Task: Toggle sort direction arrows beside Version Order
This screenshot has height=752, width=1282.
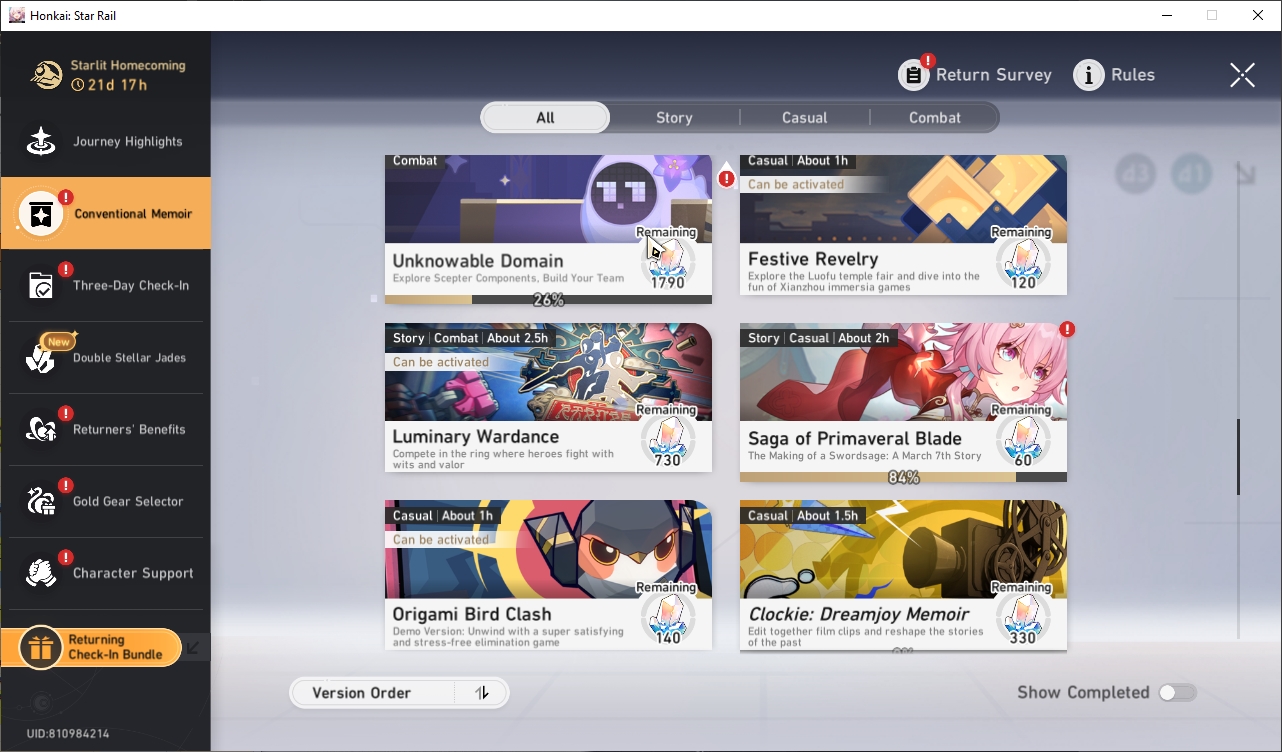Action: [482, 693]
